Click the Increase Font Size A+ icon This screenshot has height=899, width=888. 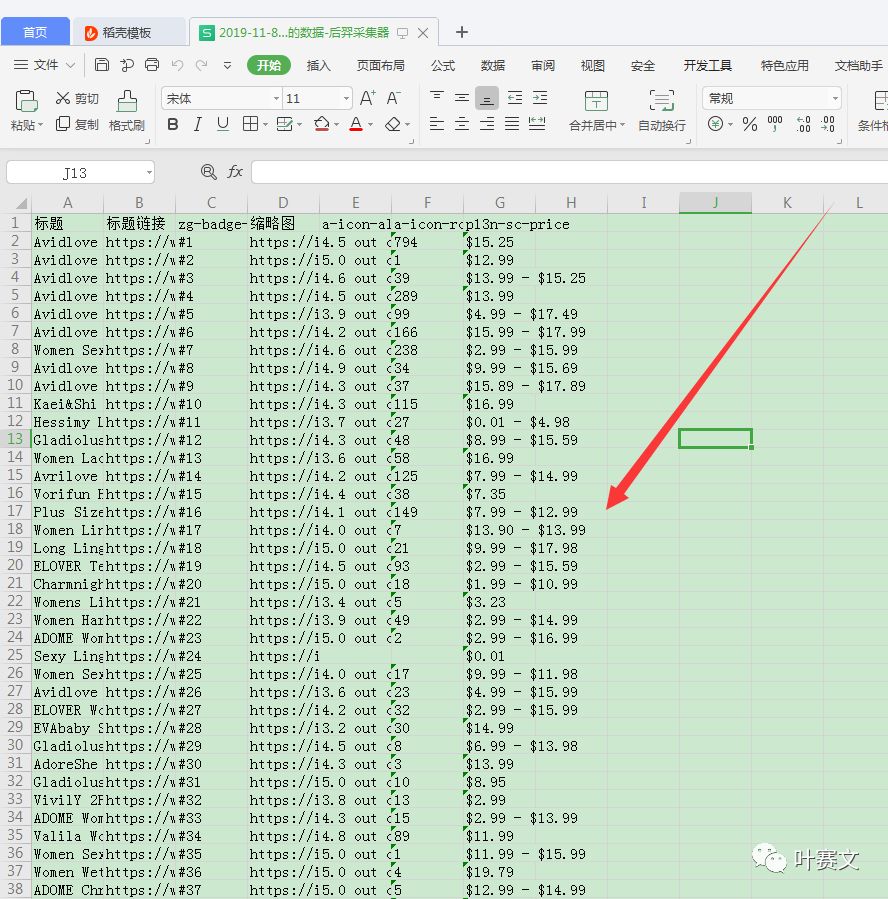point(368,98)
